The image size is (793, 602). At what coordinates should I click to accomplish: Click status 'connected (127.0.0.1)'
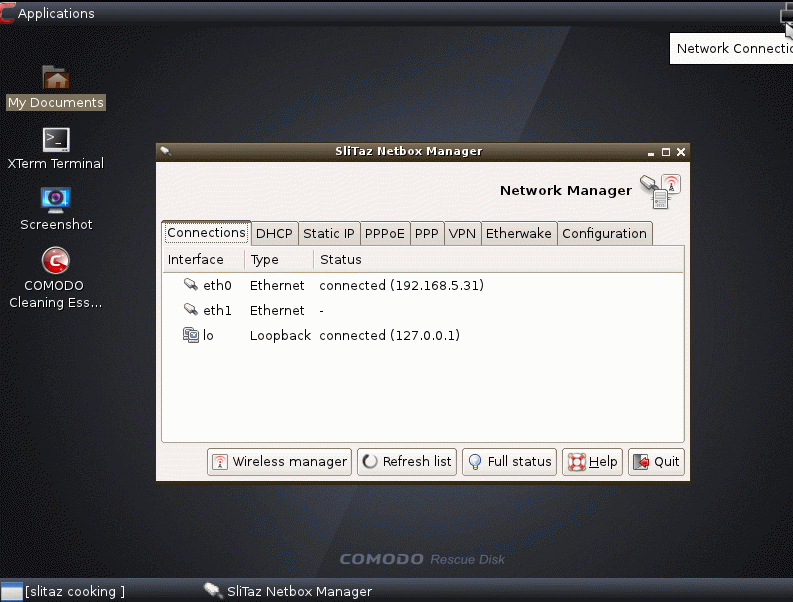(x=389, y=335)
